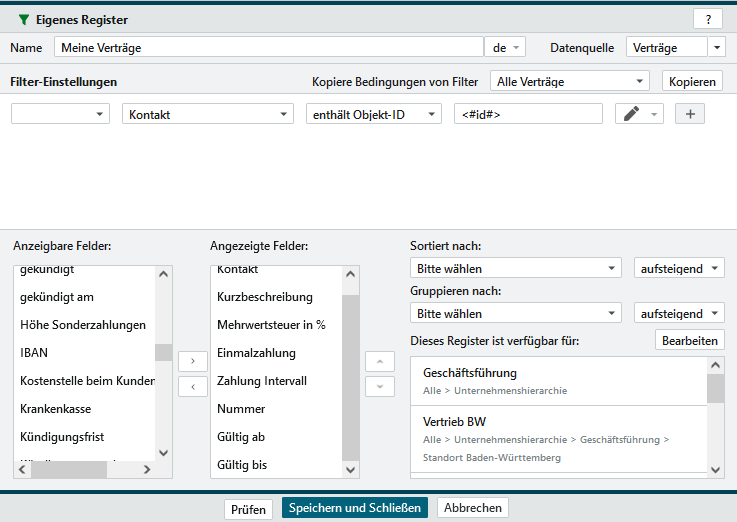737x522 pixels.
Task: Click the Prüfen button
Action: point(248,508)
